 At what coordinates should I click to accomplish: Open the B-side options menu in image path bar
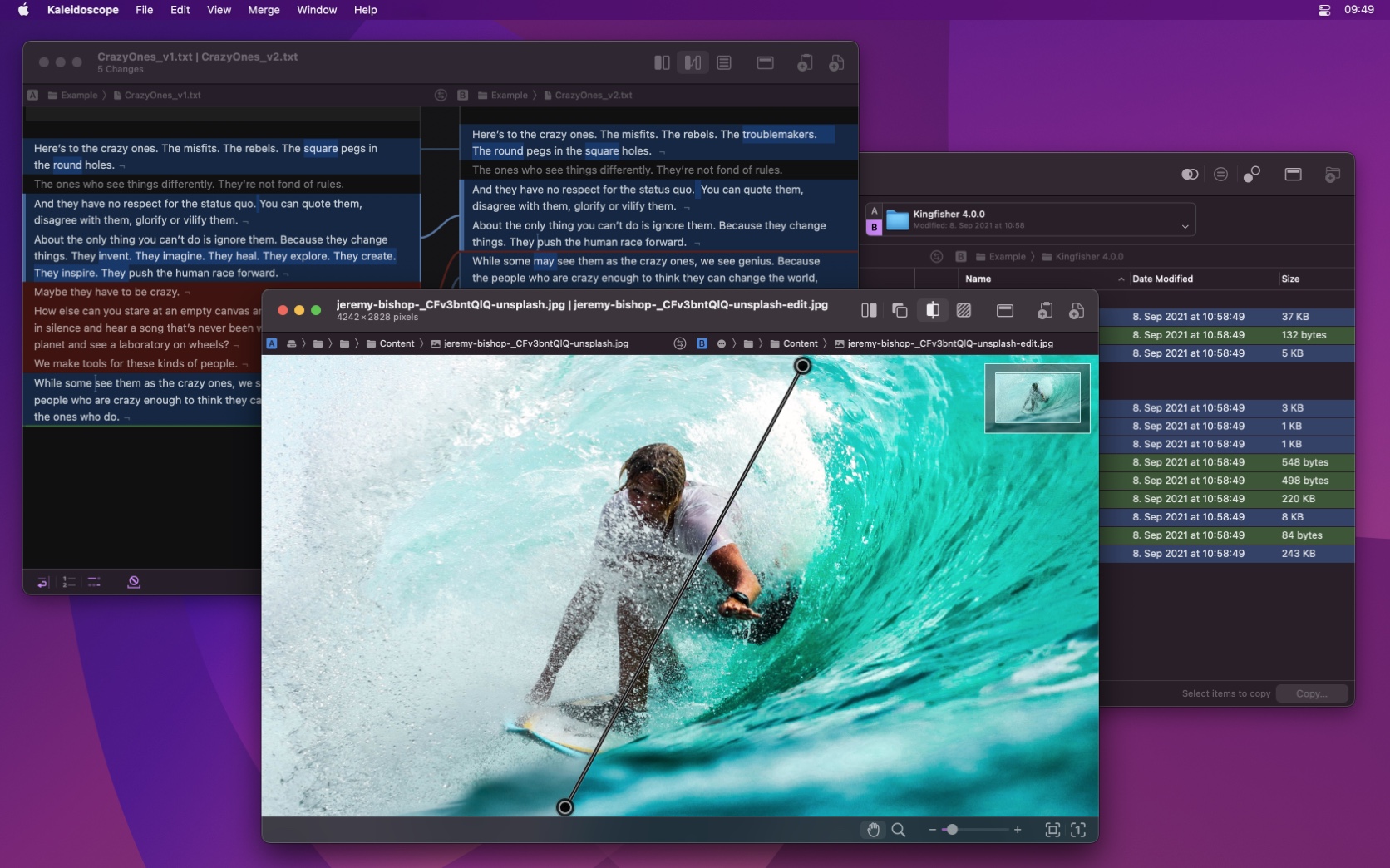(x=722, y=343)
